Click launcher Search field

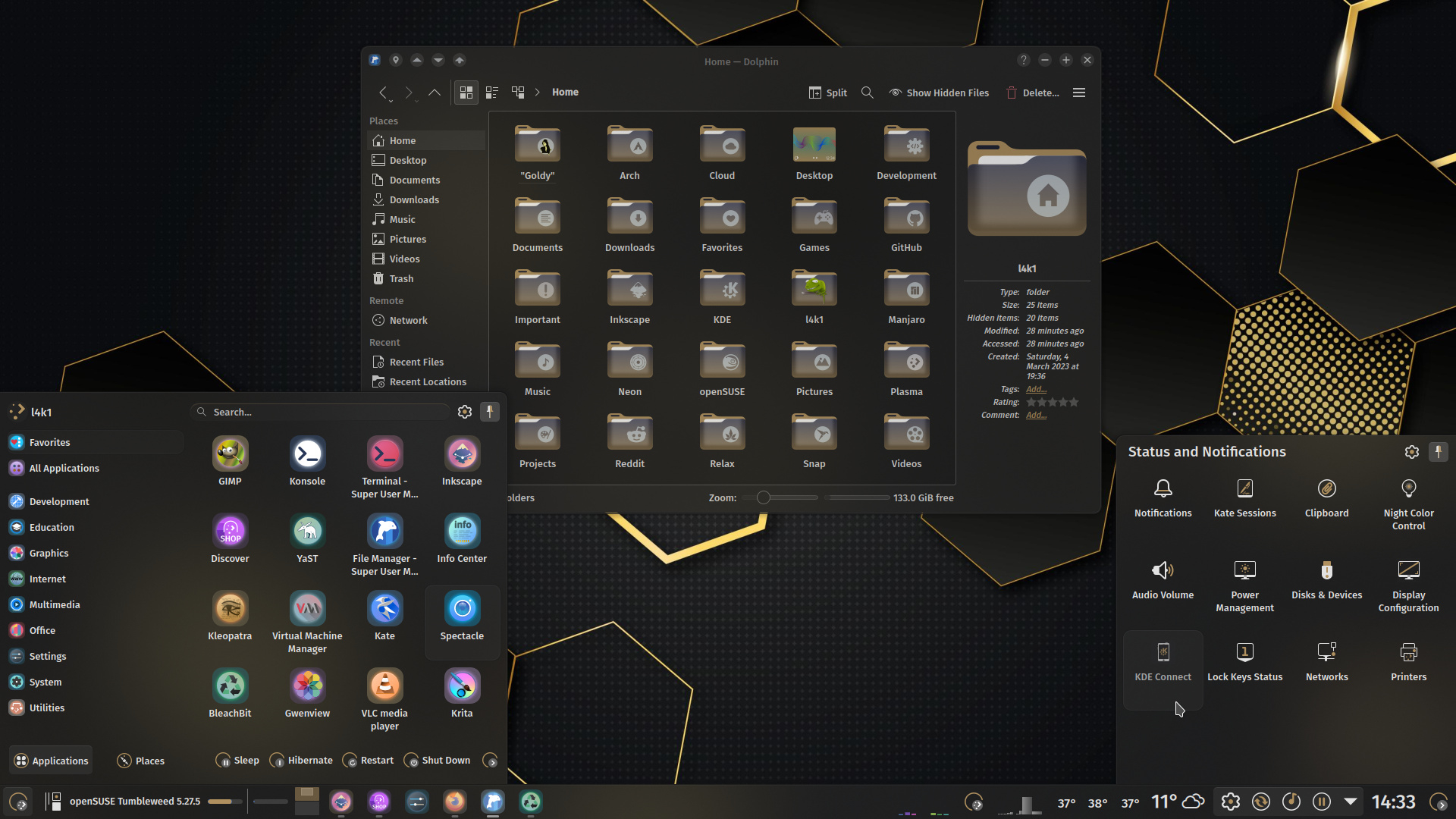(x=321, y=412)
